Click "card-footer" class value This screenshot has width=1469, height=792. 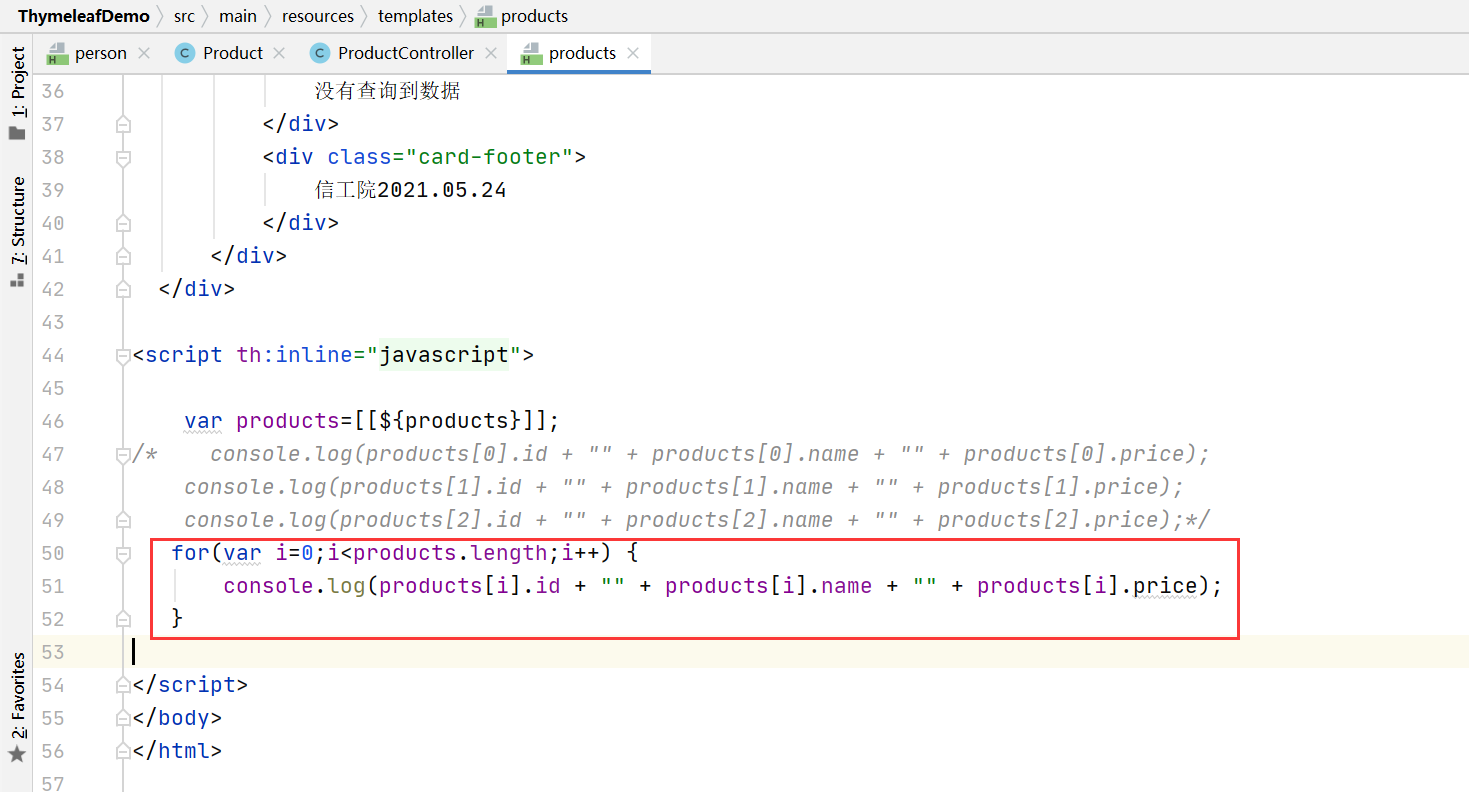[x=490, y=157]
